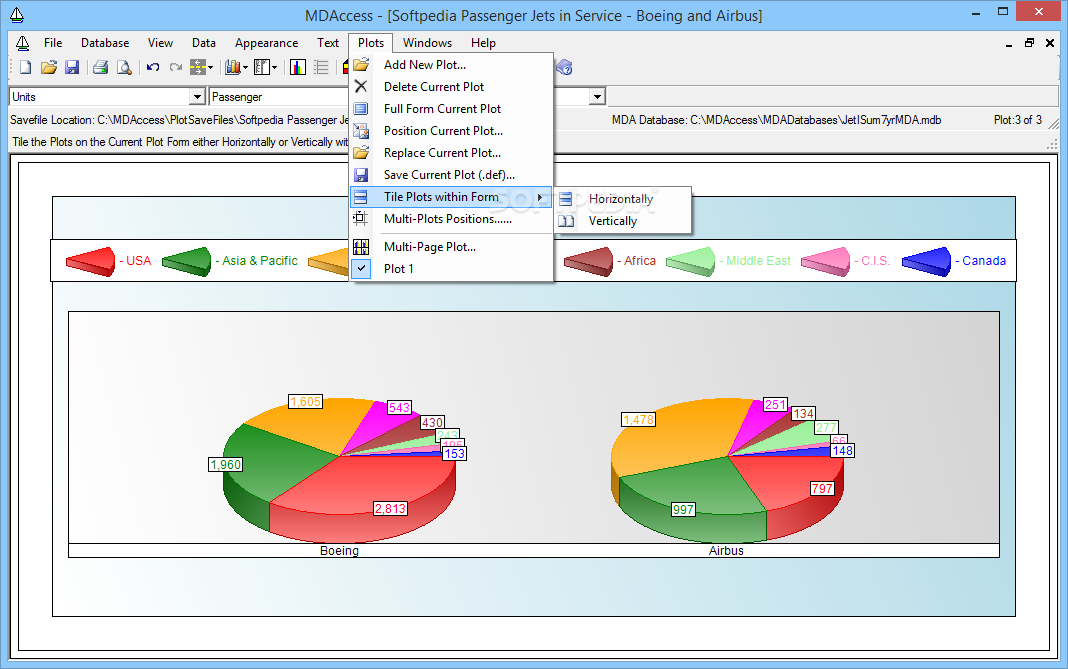Click the save floppy disk toolbar icon

pos(72,67)
